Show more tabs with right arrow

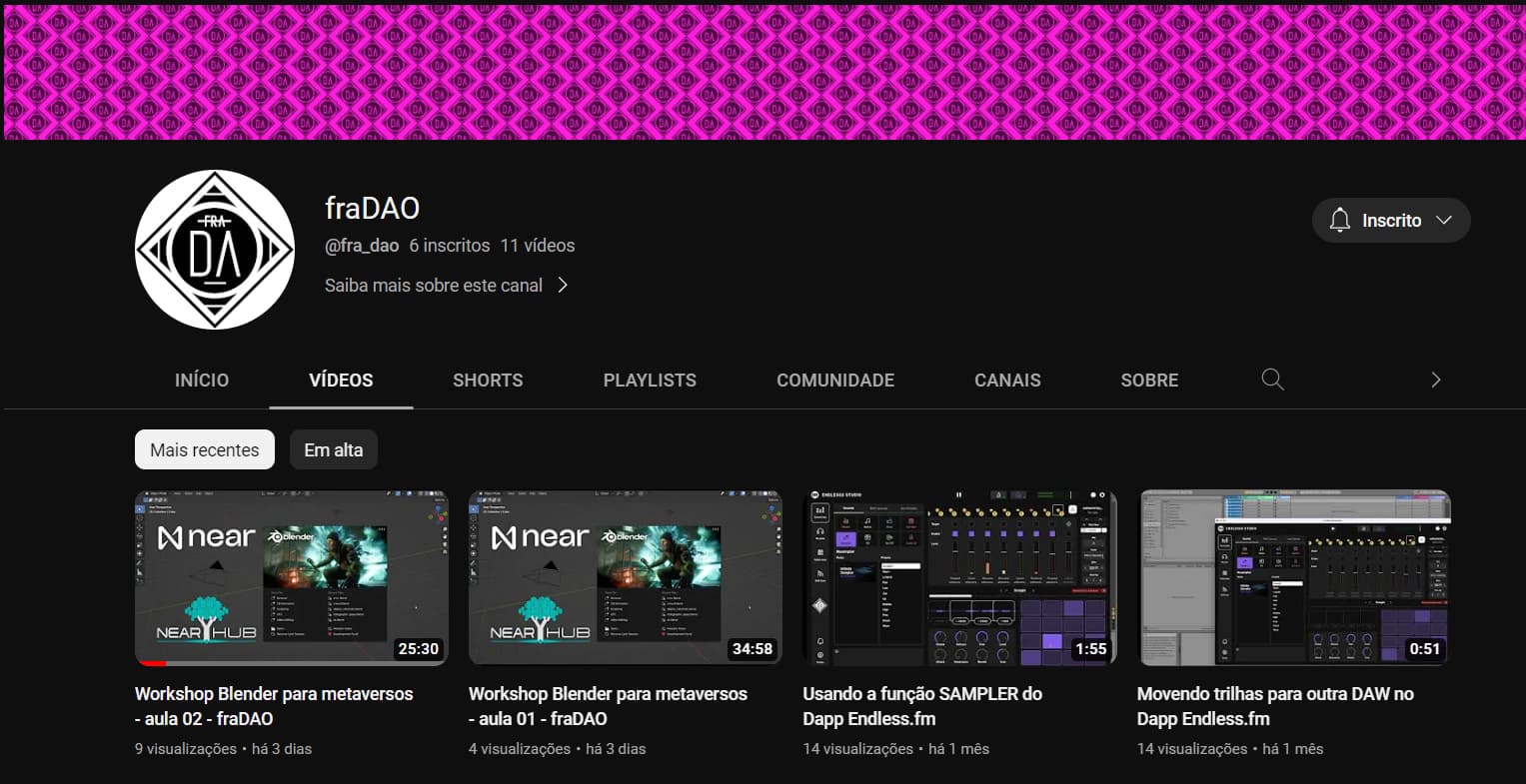pyautogui.click(x=1436, y=380)
